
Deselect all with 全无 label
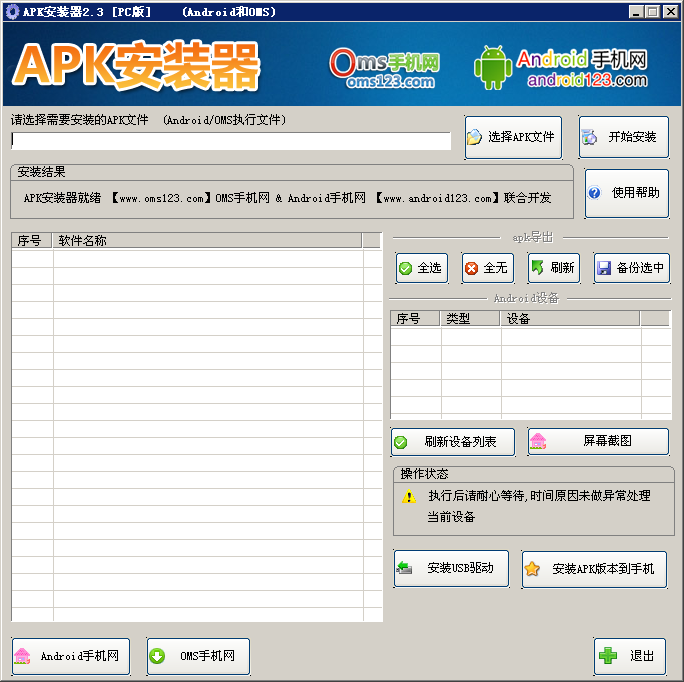(x=495, y=267)
